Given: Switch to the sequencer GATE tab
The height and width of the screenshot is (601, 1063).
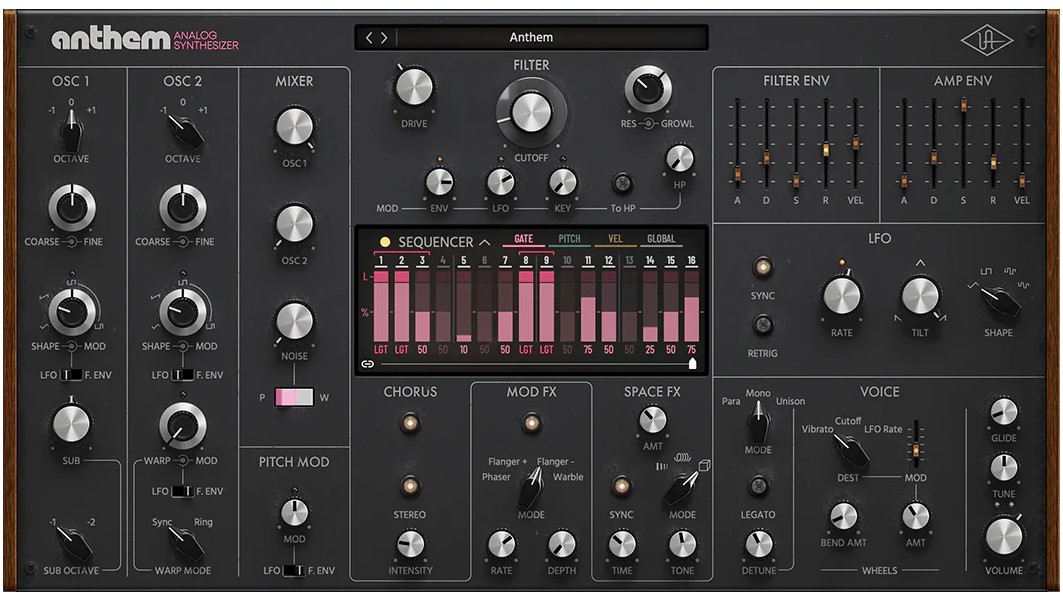Looking at the screenshot, I should pyautogui.click(x=523, y=239).
